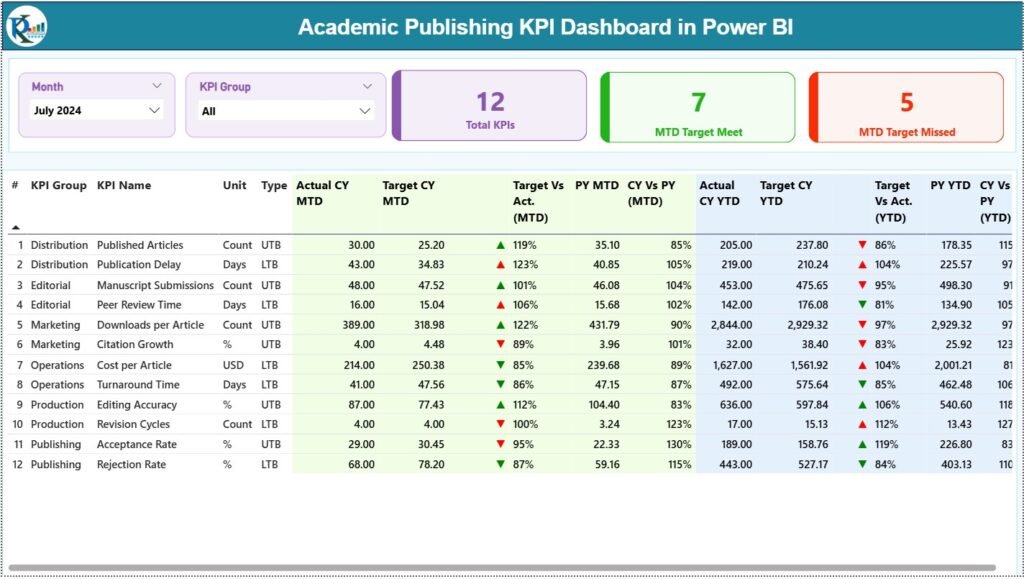
Task: Click the MTD Target Meet card showing 7
Action: [697, 106]
